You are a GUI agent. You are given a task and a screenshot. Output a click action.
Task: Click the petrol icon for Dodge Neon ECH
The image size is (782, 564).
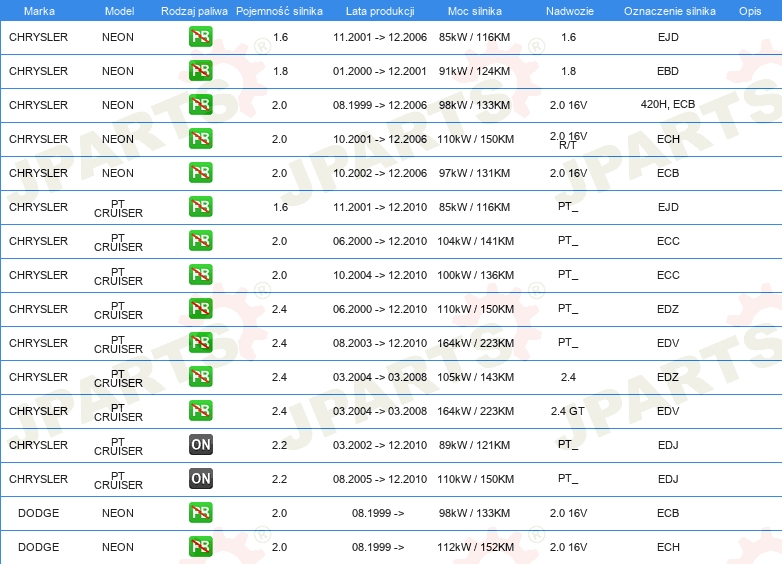click(200, 547)
